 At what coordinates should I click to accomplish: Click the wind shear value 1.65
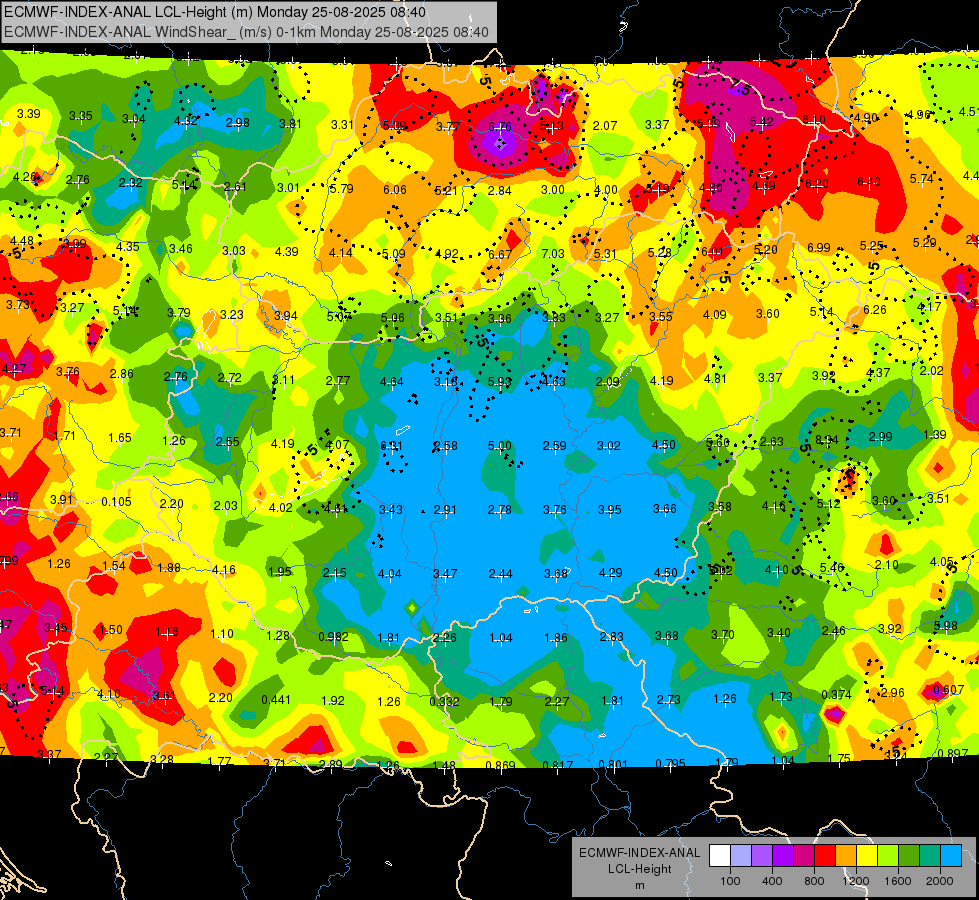pyautogui.click(x=119, y=438)
